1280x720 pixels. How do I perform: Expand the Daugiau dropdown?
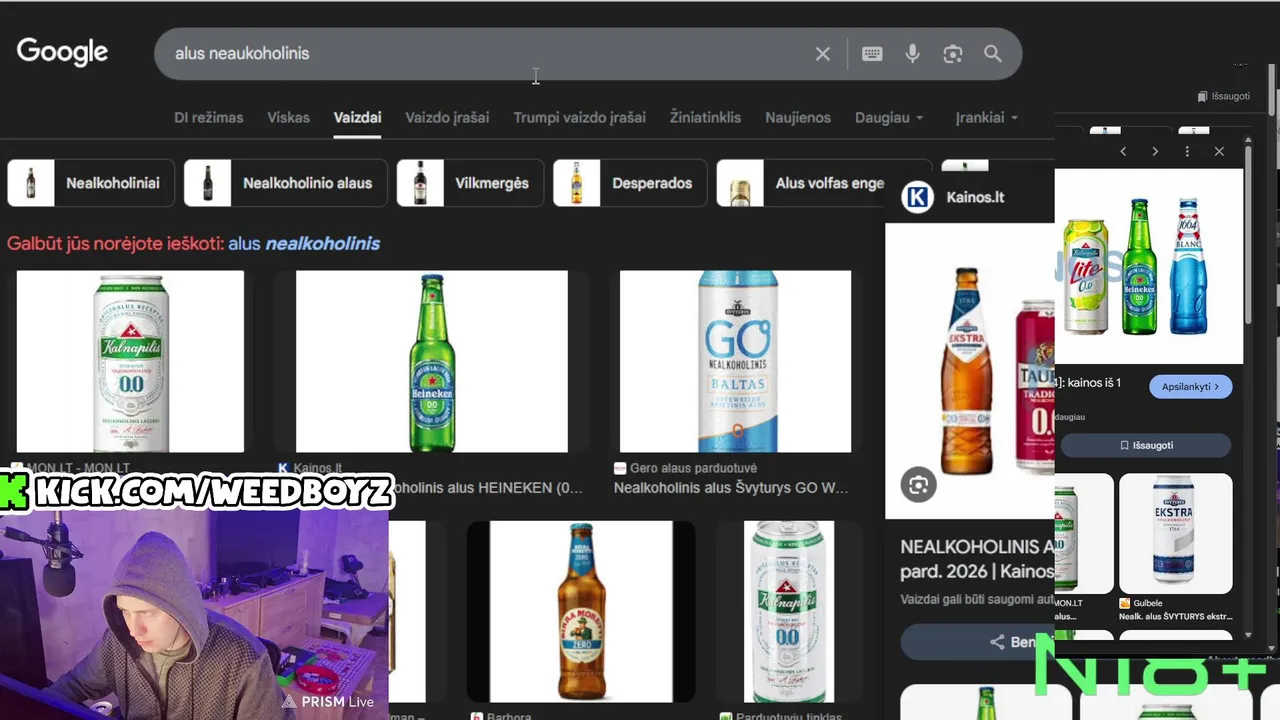point(888,117)
